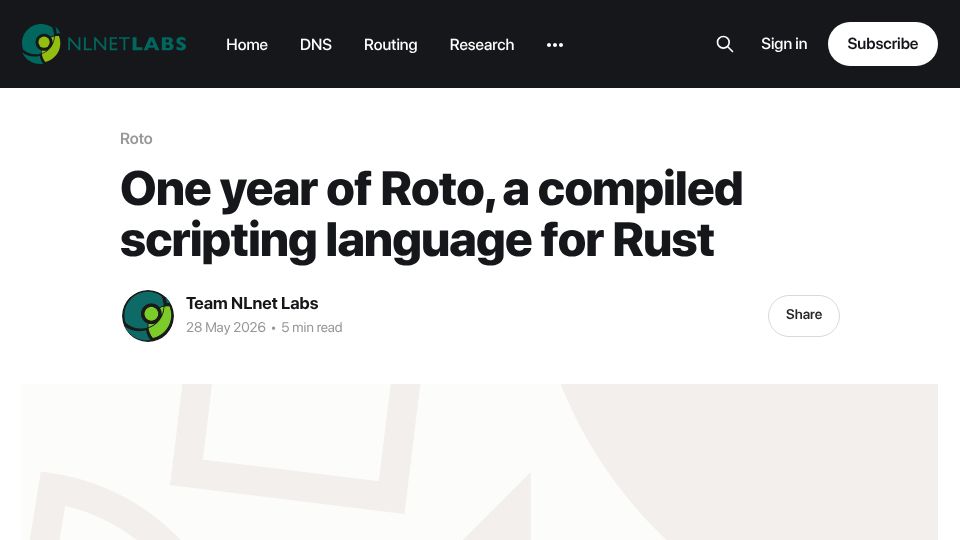Open the search magnifier icon
Screen dimensions: 960x540
coord(724,44)
